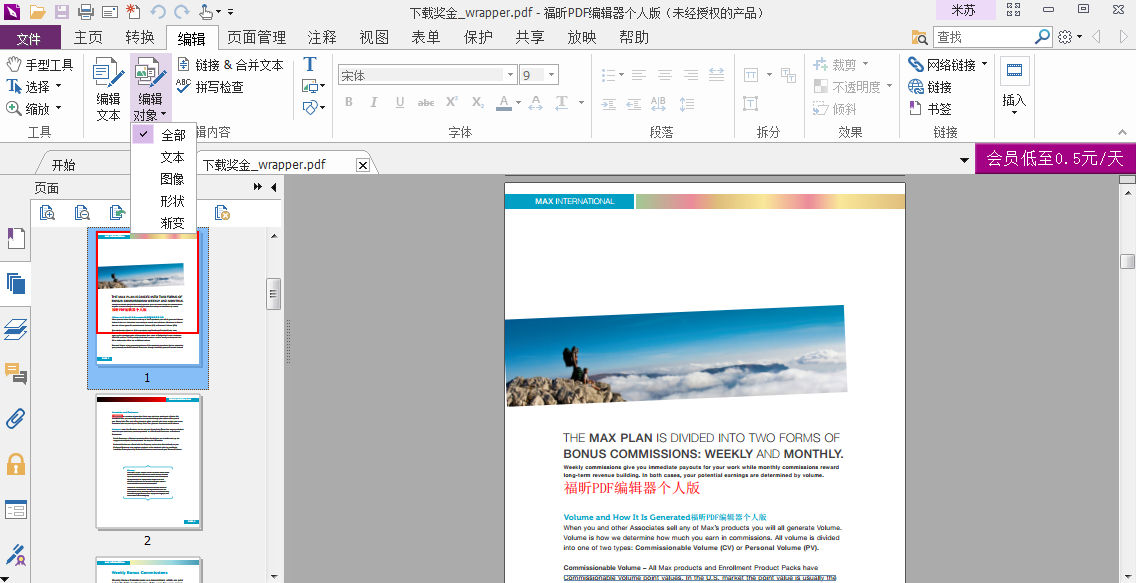Image resolution: width=1136 pixels, height=583 pixels.
Task: Click the magnifier search icon in 查找 box
Action: (1042, 36)
